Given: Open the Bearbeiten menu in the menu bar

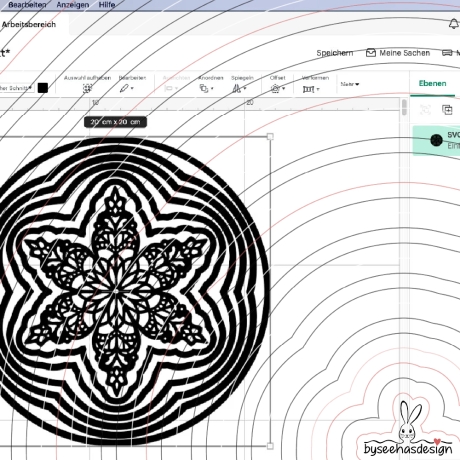Looking at the screenshot, I should 27,5.
